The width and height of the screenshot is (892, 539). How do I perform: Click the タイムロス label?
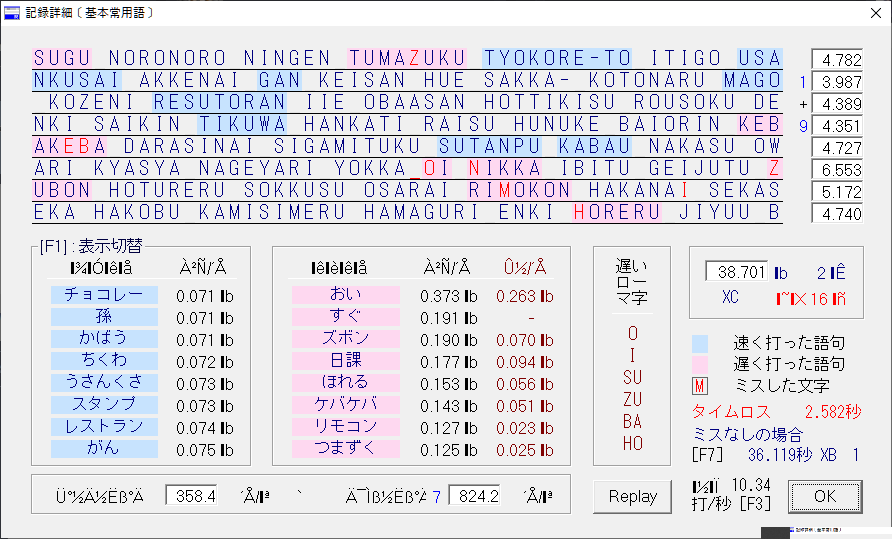[731, 412]
